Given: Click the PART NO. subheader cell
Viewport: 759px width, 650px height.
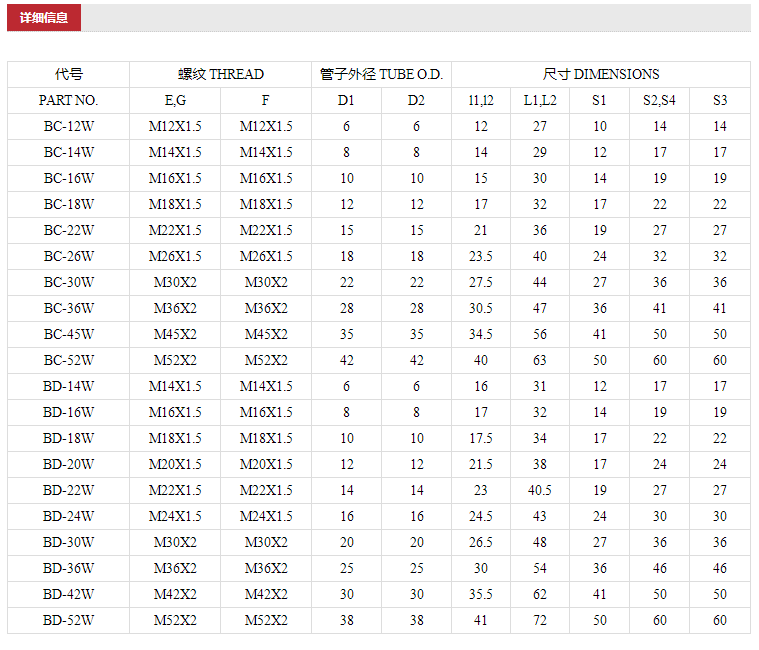Looking at the screenshot, I should tap(68, 100).
